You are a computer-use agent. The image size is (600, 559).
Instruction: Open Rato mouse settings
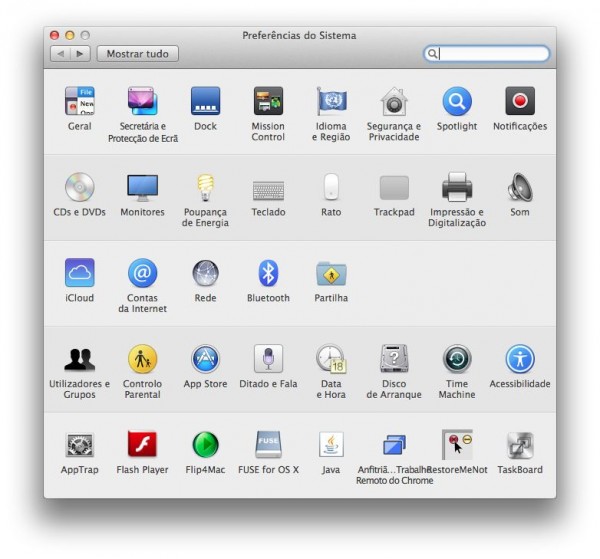(x=331, y=187)
